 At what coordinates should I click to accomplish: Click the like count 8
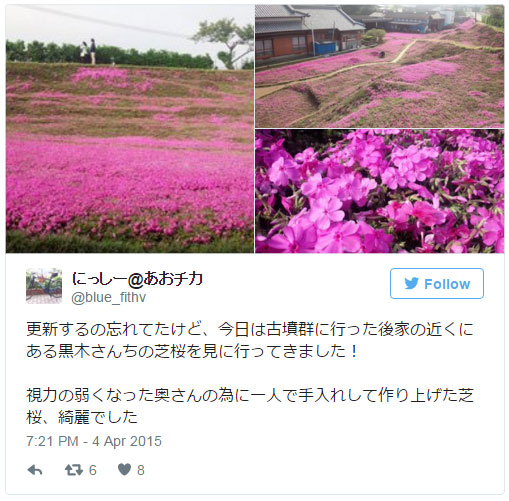141,470
